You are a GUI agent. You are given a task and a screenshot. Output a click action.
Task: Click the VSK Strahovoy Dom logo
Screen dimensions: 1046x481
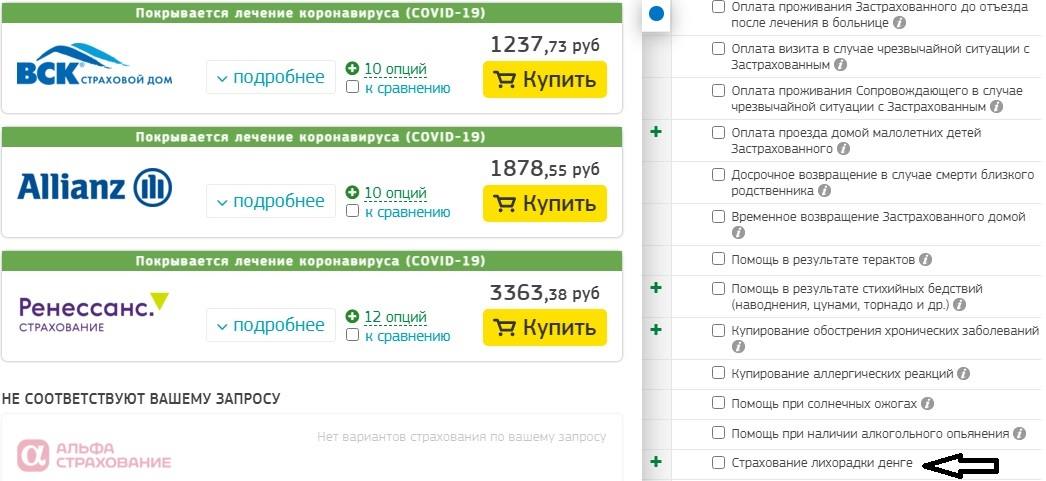click(x=94, y=65)
